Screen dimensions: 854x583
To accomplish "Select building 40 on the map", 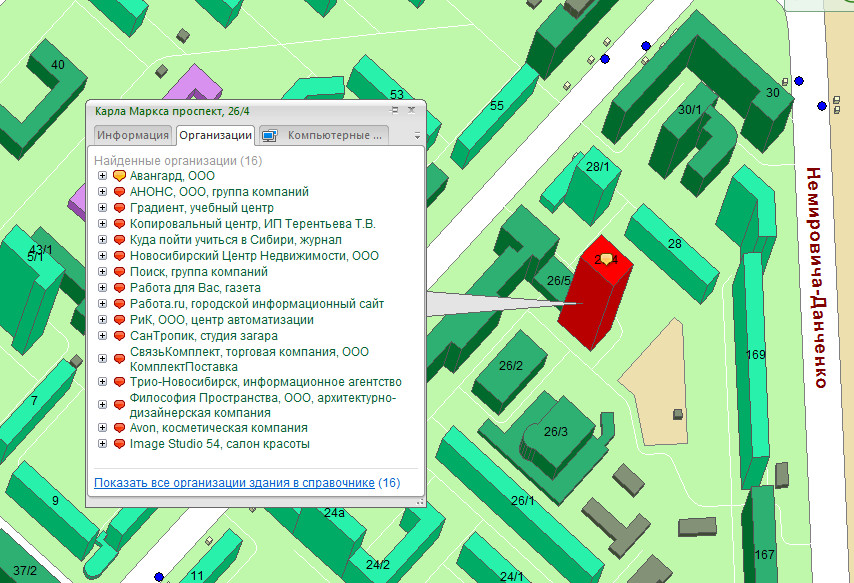I will (x=58, y=64).
